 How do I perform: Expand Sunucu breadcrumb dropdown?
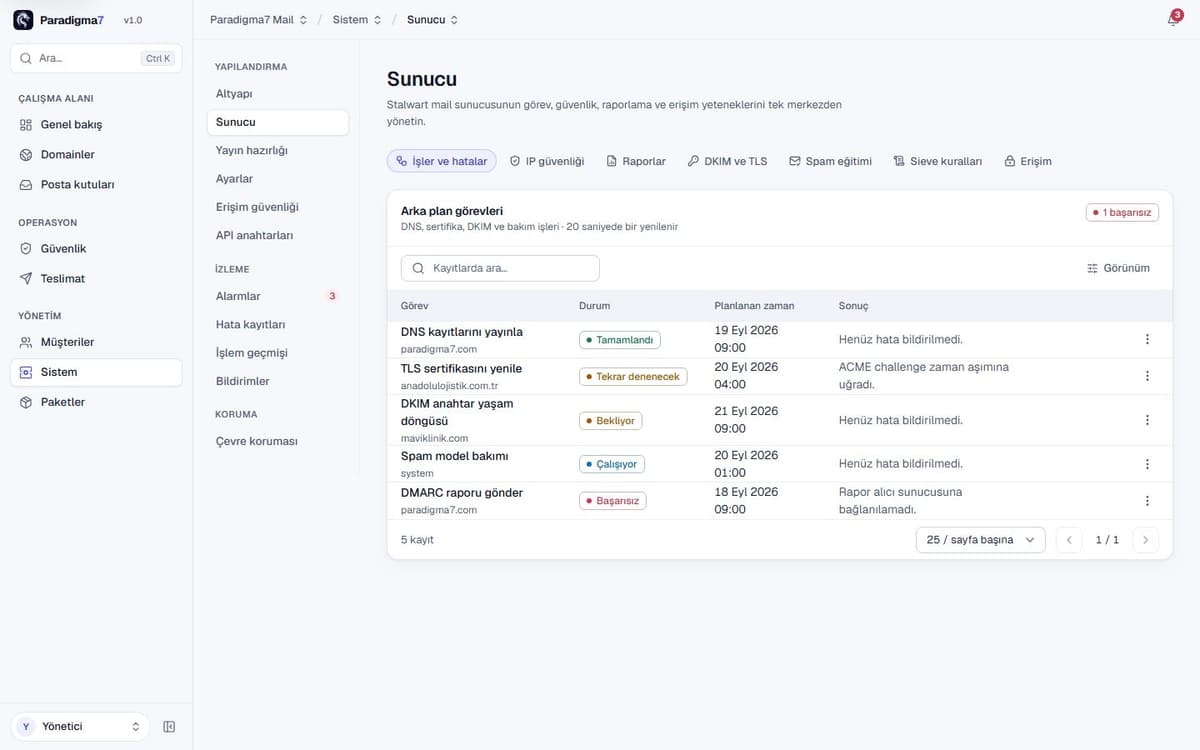pyautogui.click(x=433, y=20)
